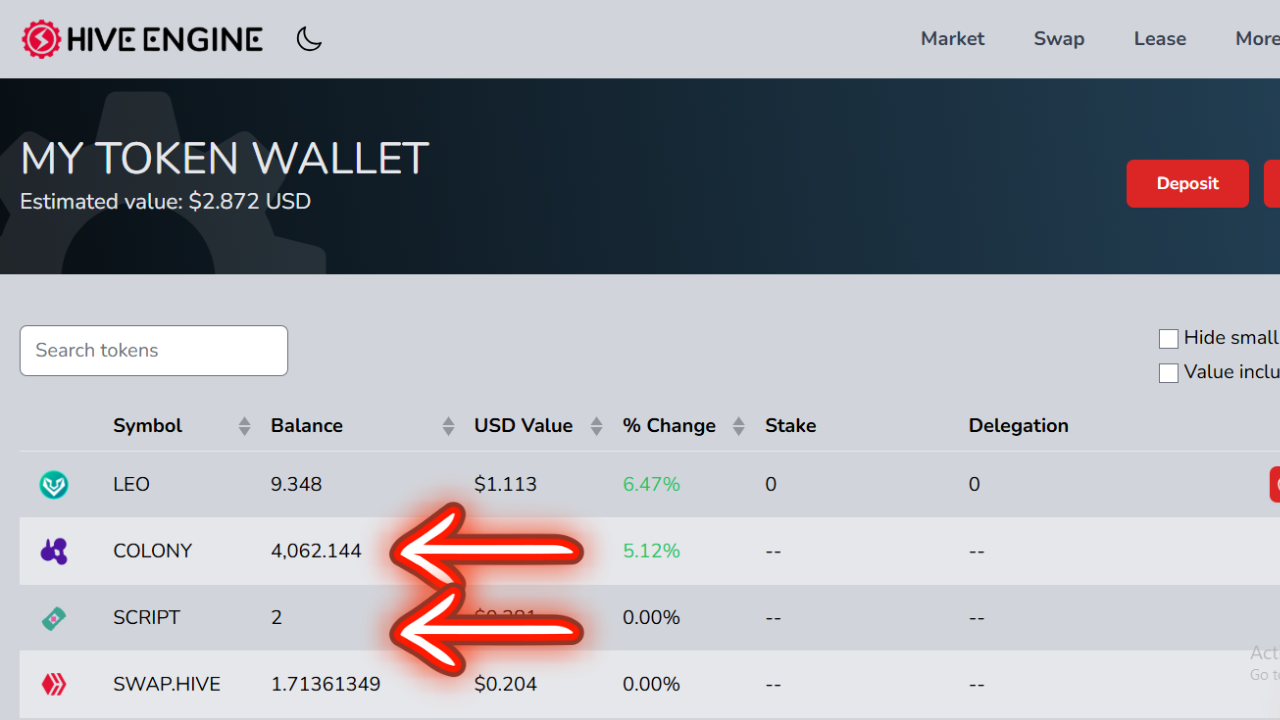
Task: Click the red Deposit button
Action: click(1188, 184)
